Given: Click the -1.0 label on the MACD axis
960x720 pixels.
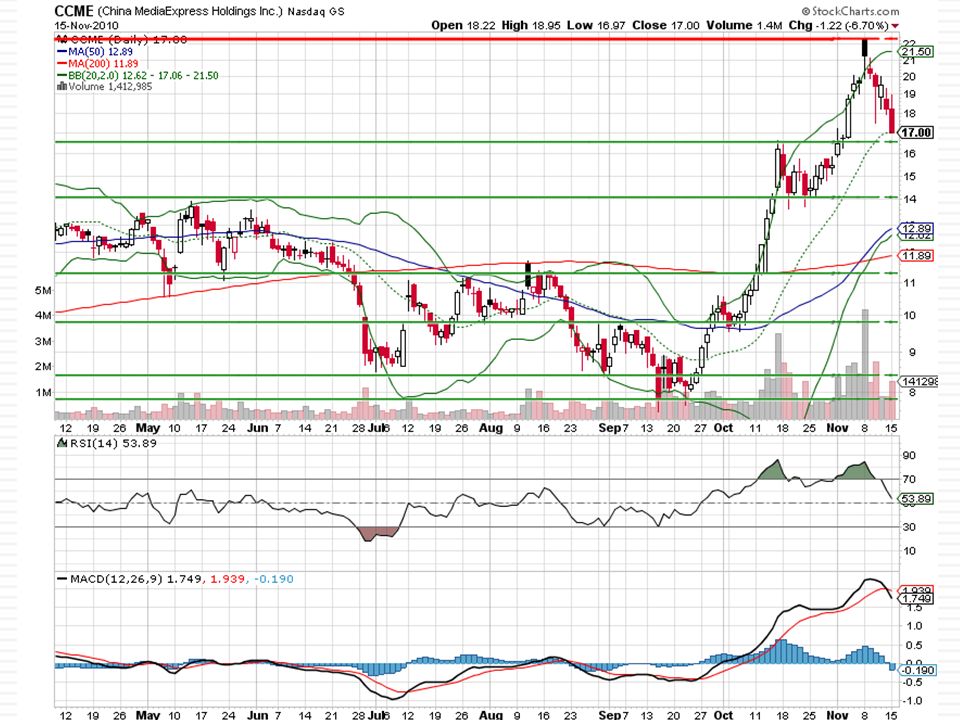Looking at the screenshot, I should point(912,700).
